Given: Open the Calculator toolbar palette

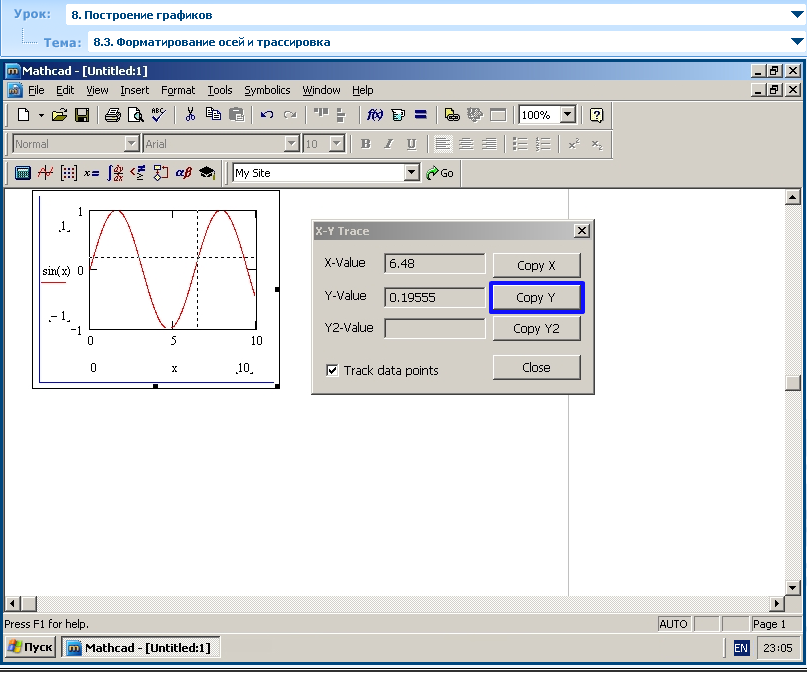Looking at the screenshot, I should [x=22, y=173].
